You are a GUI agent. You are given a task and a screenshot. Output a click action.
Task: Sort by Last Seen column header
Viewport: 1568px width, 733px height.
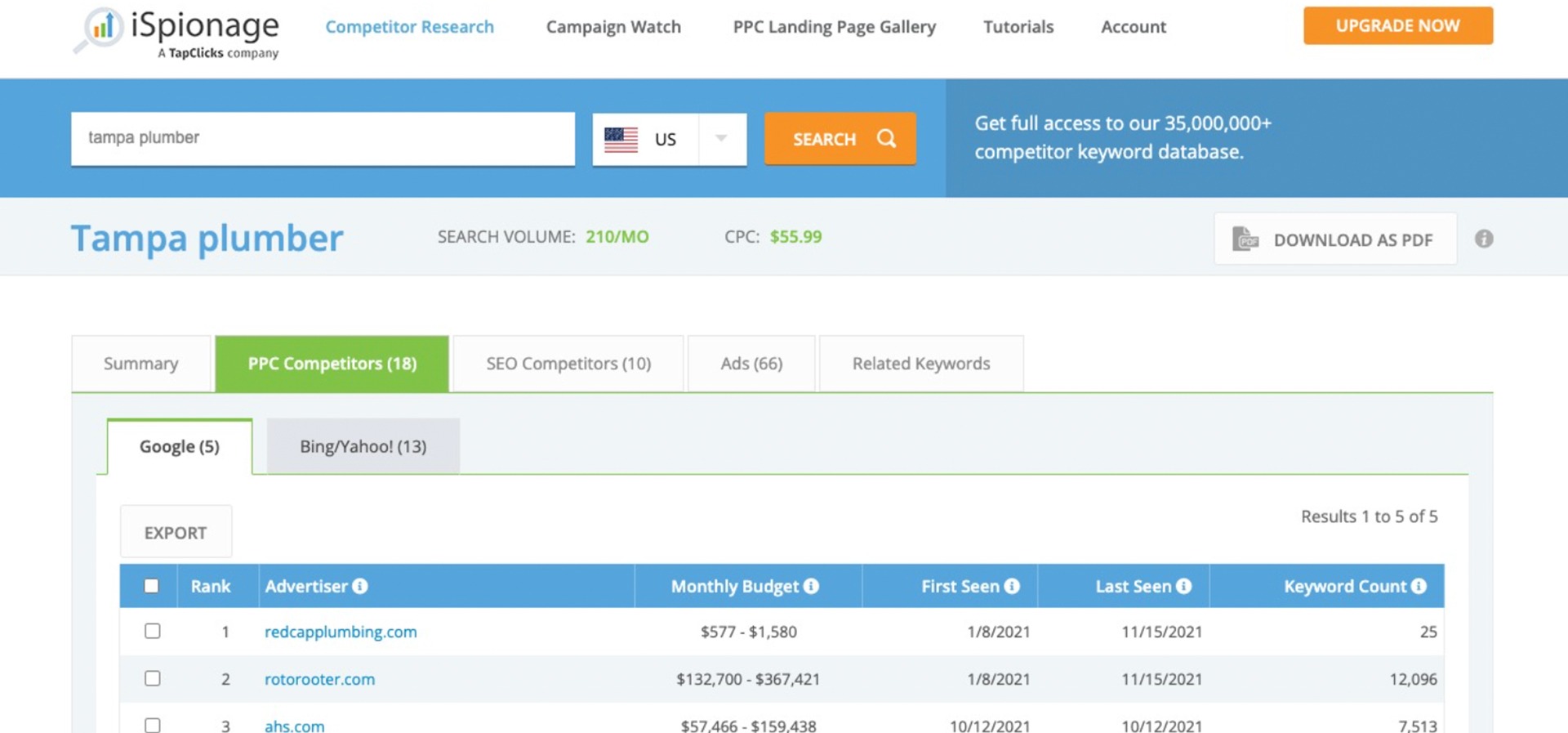[1134, 586]
